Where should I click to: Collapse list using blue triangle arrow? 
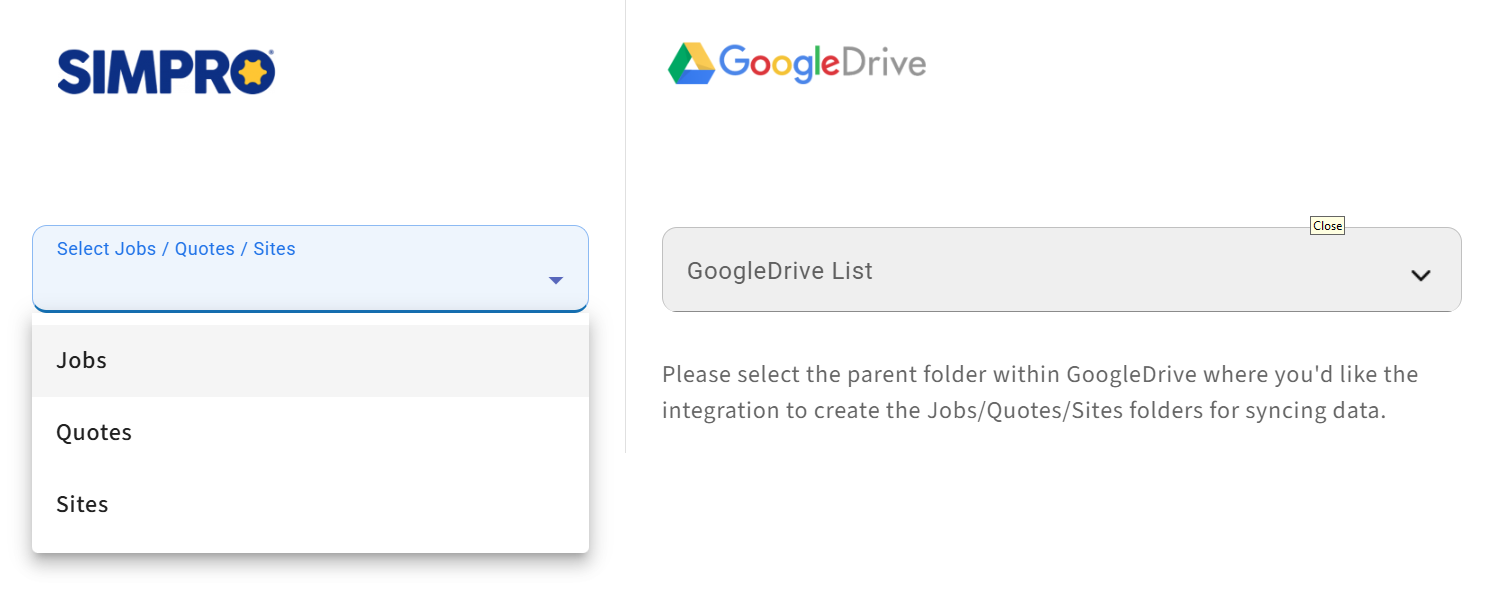(x=556, y=281)
